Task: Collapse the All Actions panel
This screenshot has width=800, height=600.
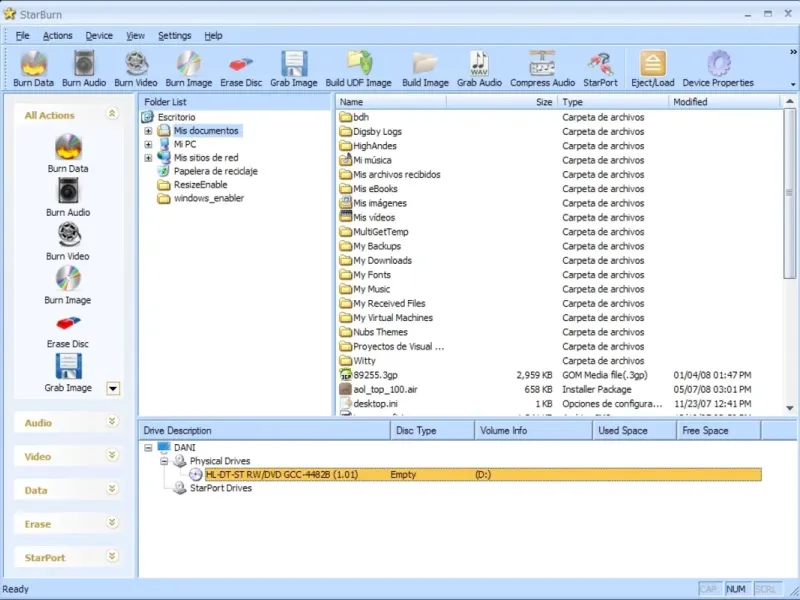Action: [x=112, y=115]
